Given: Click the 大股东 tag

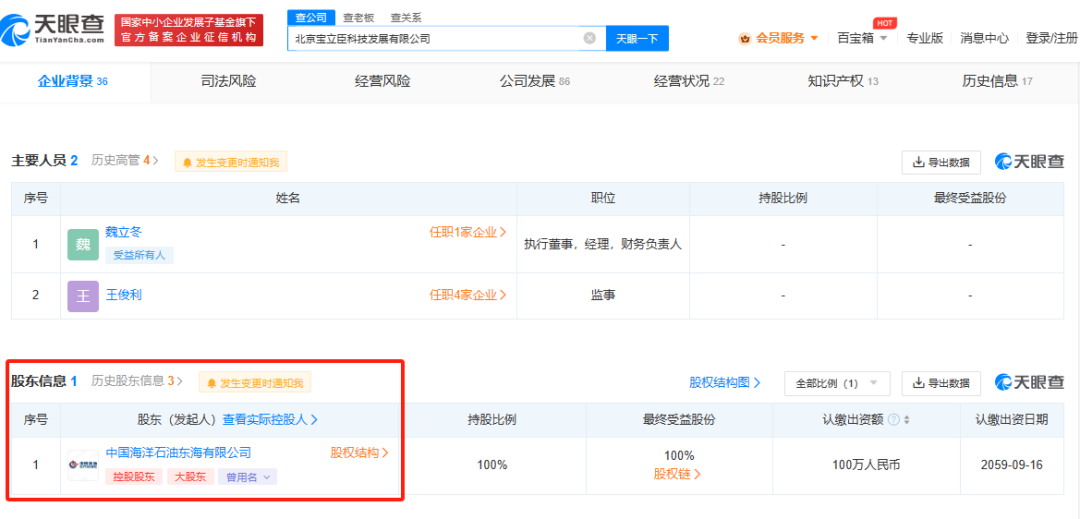Looking at the screenshot, I should click(x=190, y=476).
